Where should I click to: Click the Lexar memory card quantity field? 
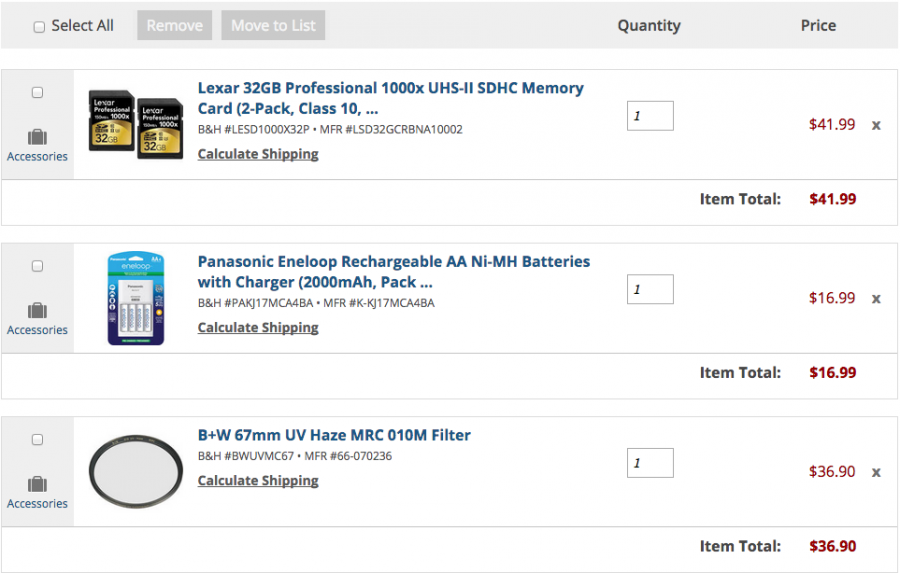click(x=650, y=116)
